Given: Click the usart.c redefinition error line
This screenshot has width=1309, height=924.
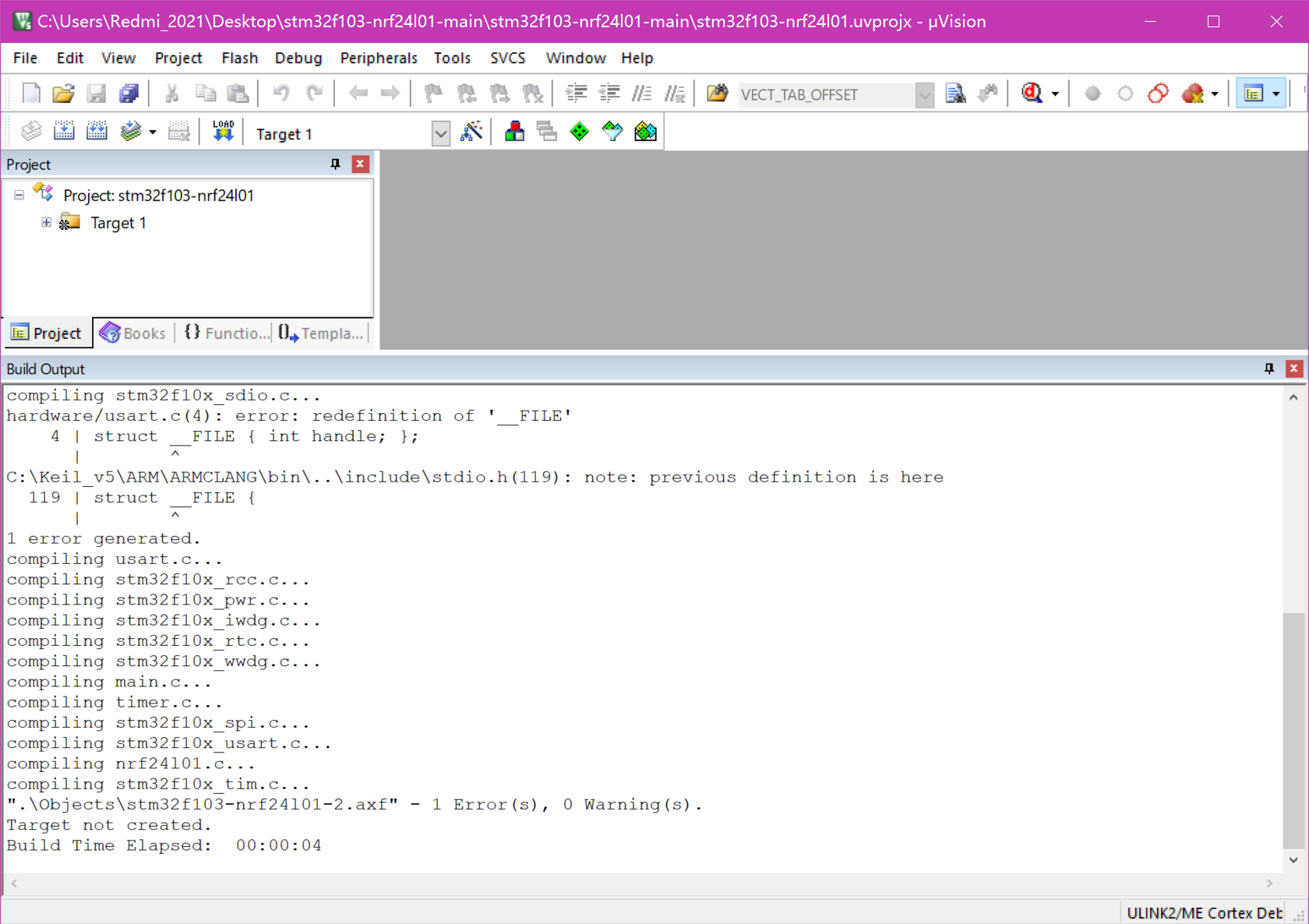Looking at the screenshot, I should (289, 416).
